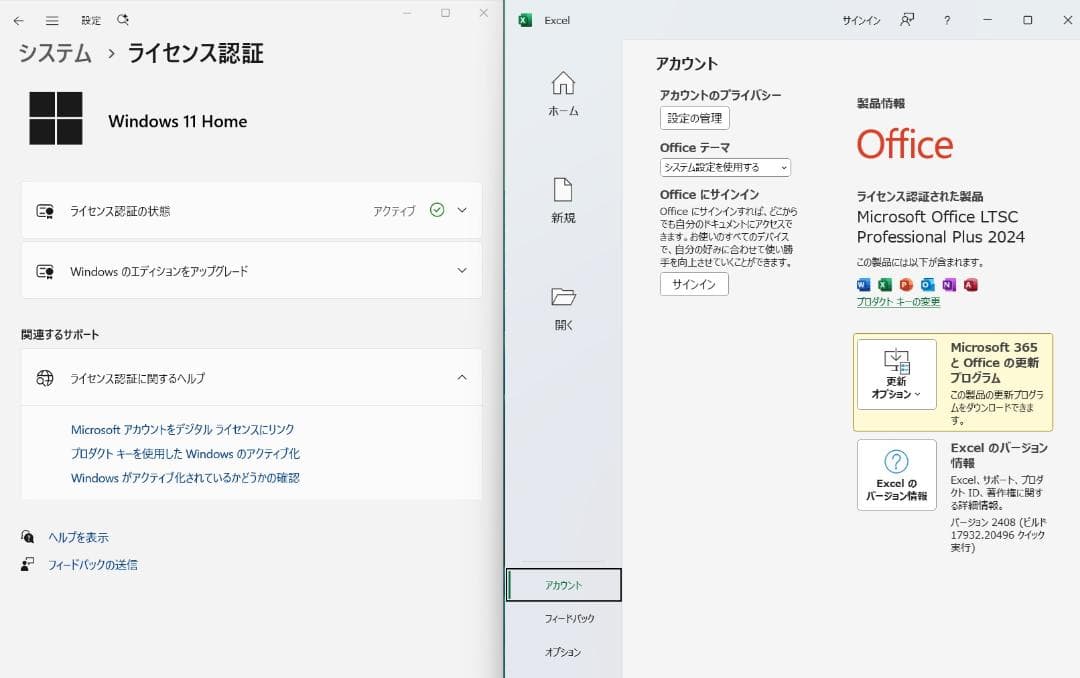1080x678 pixels.
Task: Click the PowerPoint product icon
Action: [x=905, y=285]
